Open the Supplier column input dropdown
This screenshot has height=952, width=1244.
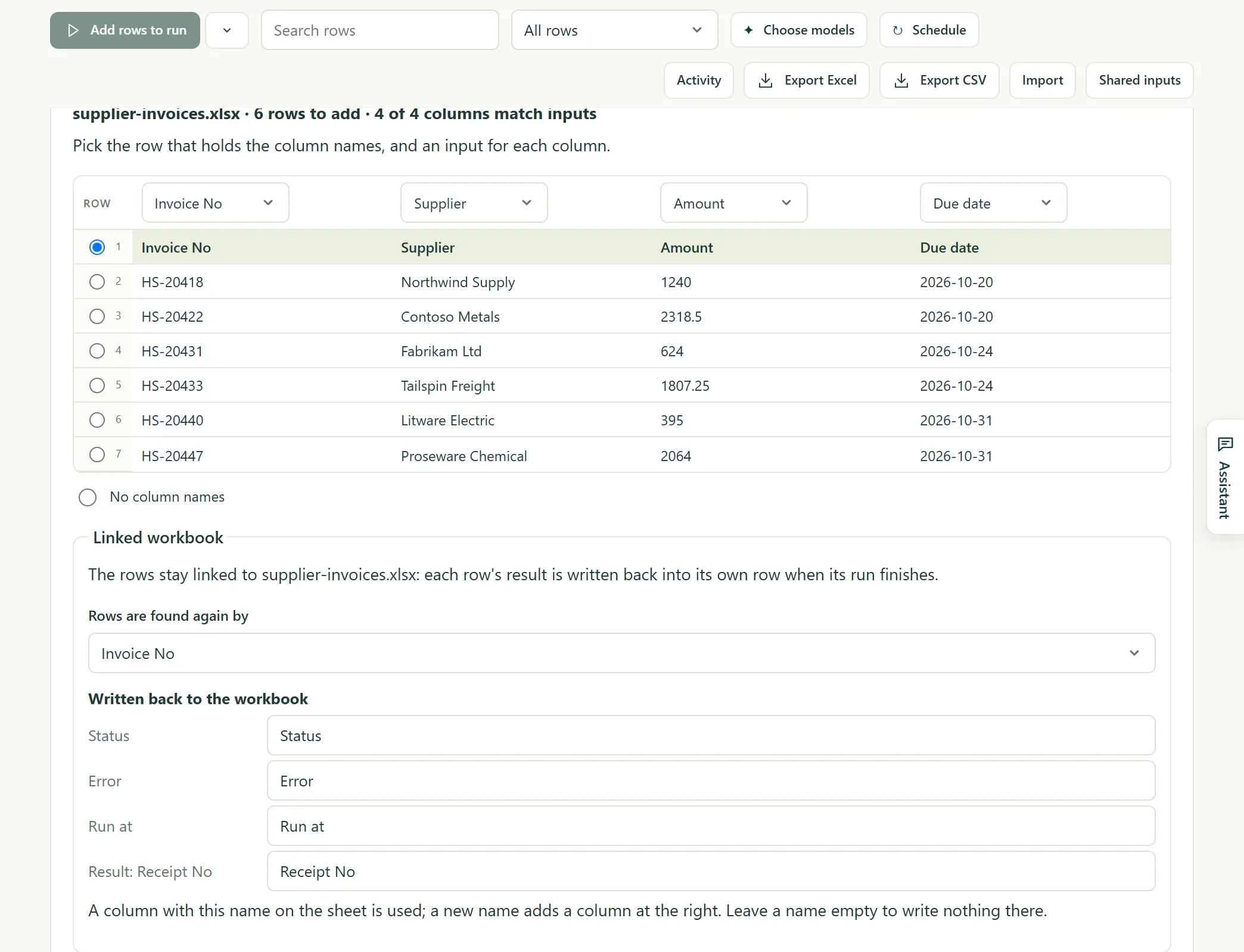(x=474, y=203)
